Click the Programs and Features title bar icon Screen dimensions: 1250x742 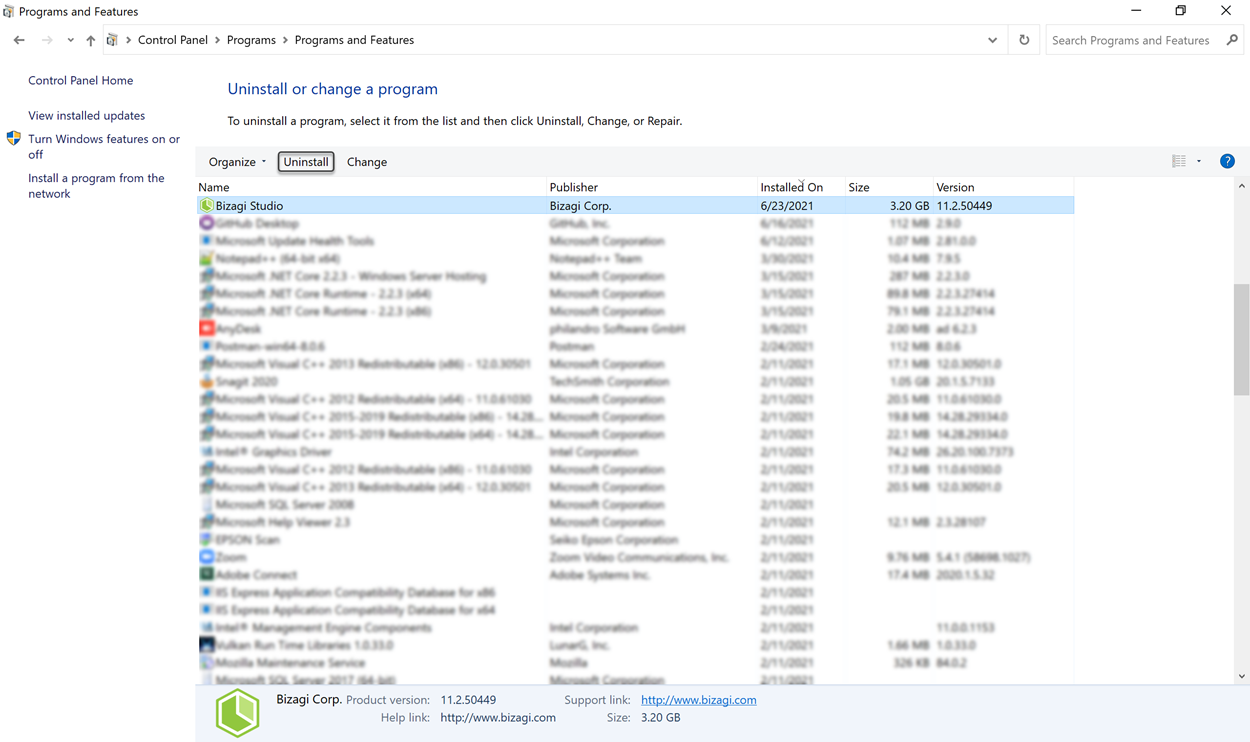[x=9, y=12]
